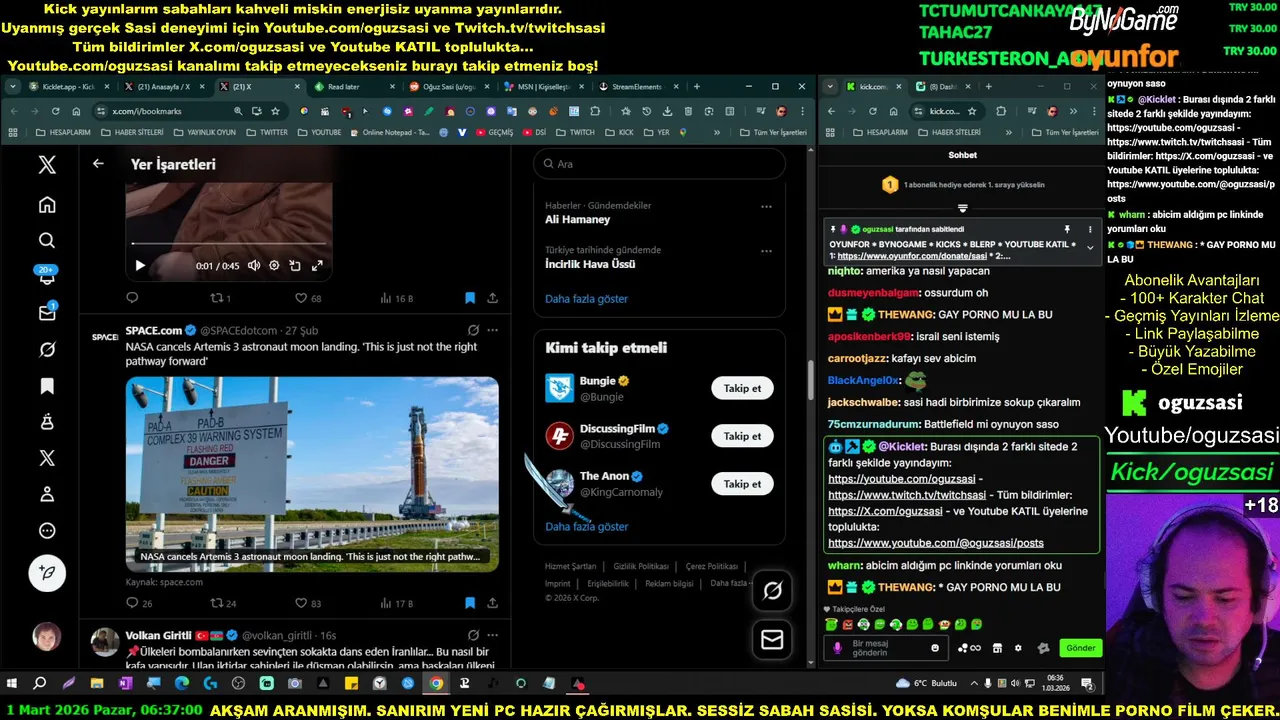The width and height of the screenshot is (1280, 720).
Task: Like the SPACE.com post with 83 likes
Action: tap(308, 603)
